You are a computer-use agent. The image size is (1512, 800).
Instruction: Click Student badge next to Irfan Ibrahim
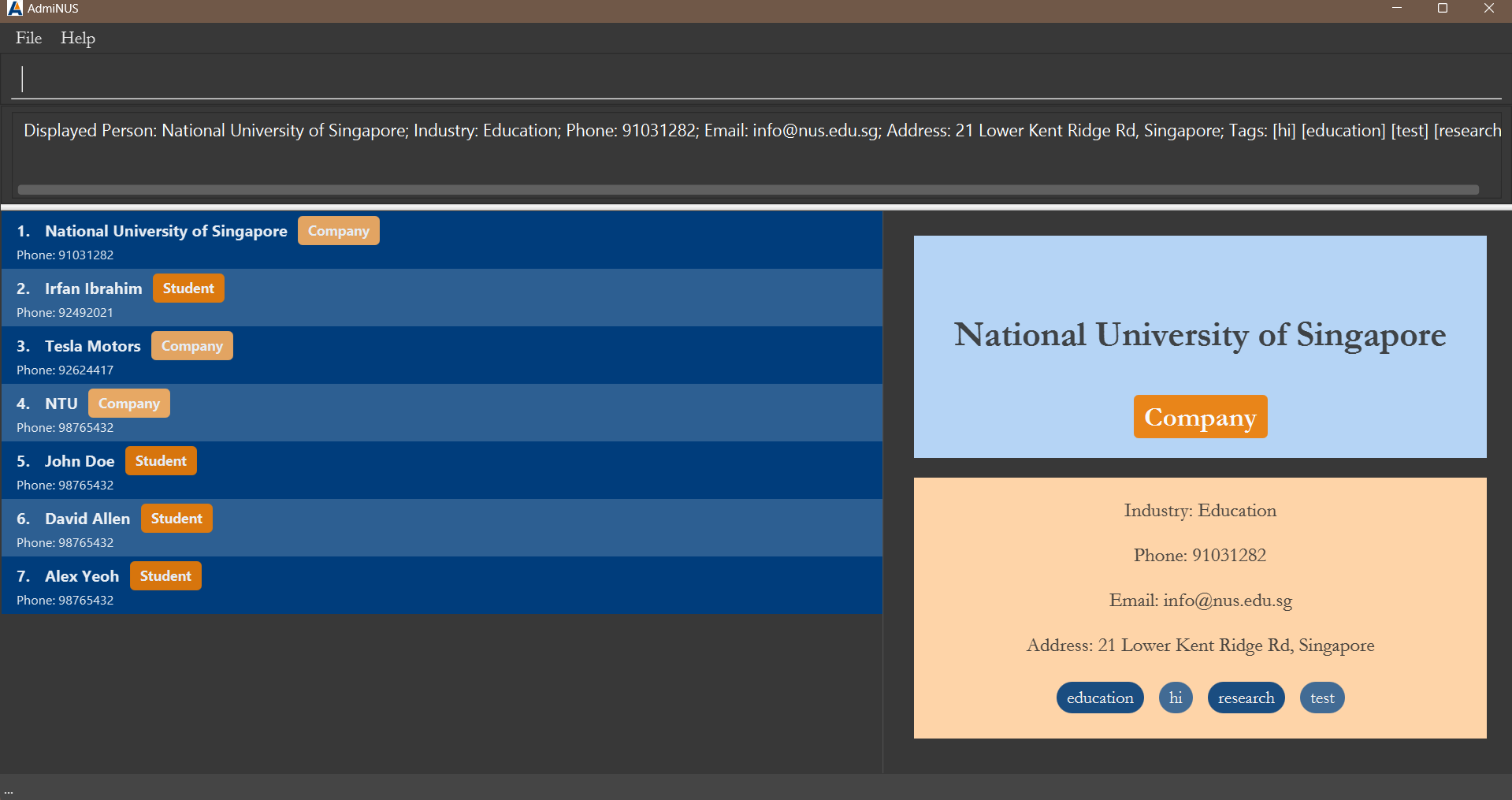(188, 288)
